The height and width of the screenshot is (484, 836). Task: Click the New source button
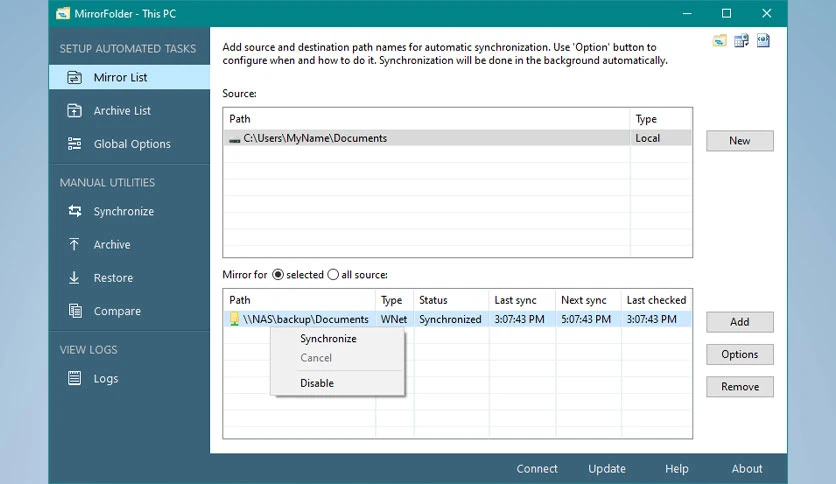click(x=739, y=141)
